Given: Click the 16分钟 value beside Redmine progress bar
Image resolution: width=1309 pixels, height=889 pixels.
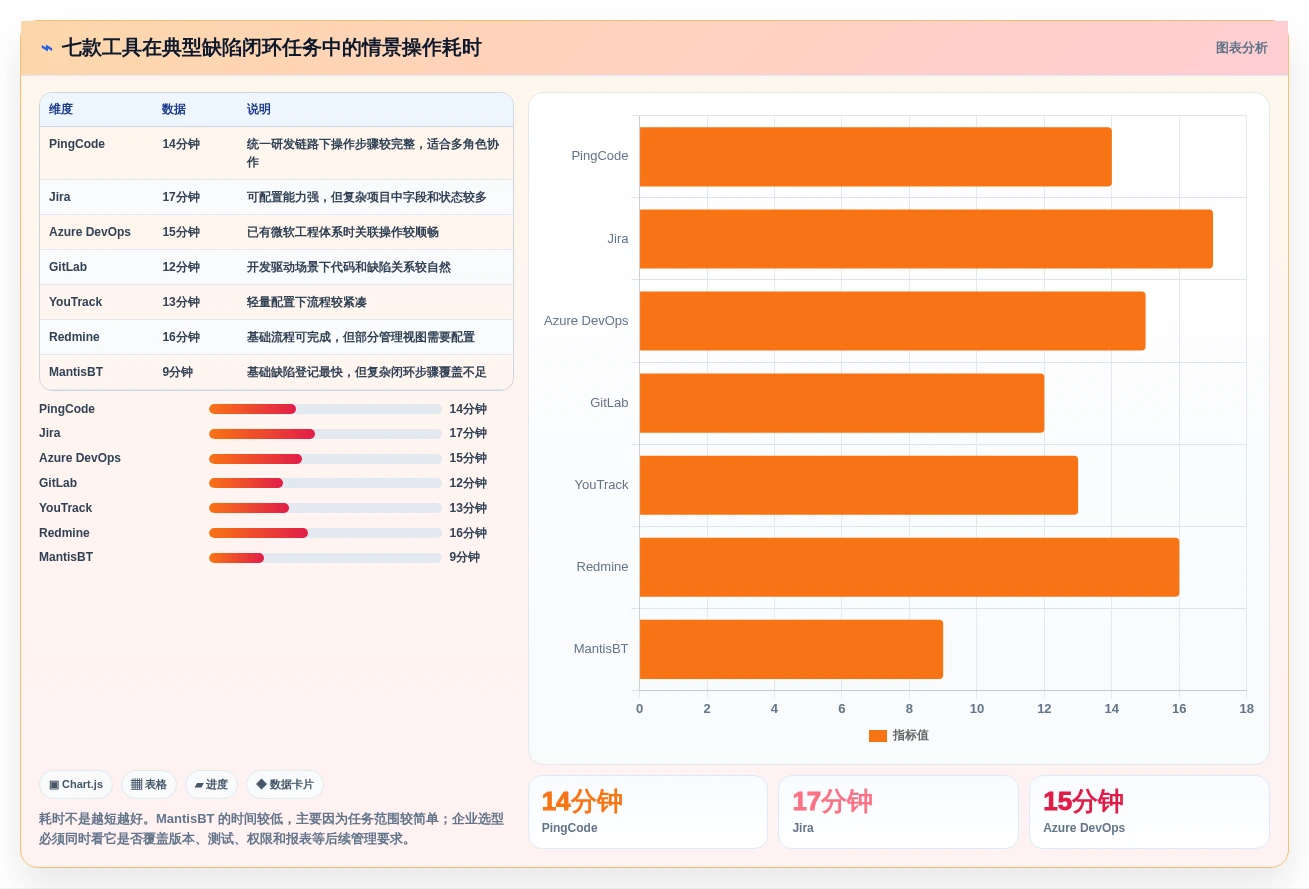Looking at the screenshot, I should tap(468, 533).
